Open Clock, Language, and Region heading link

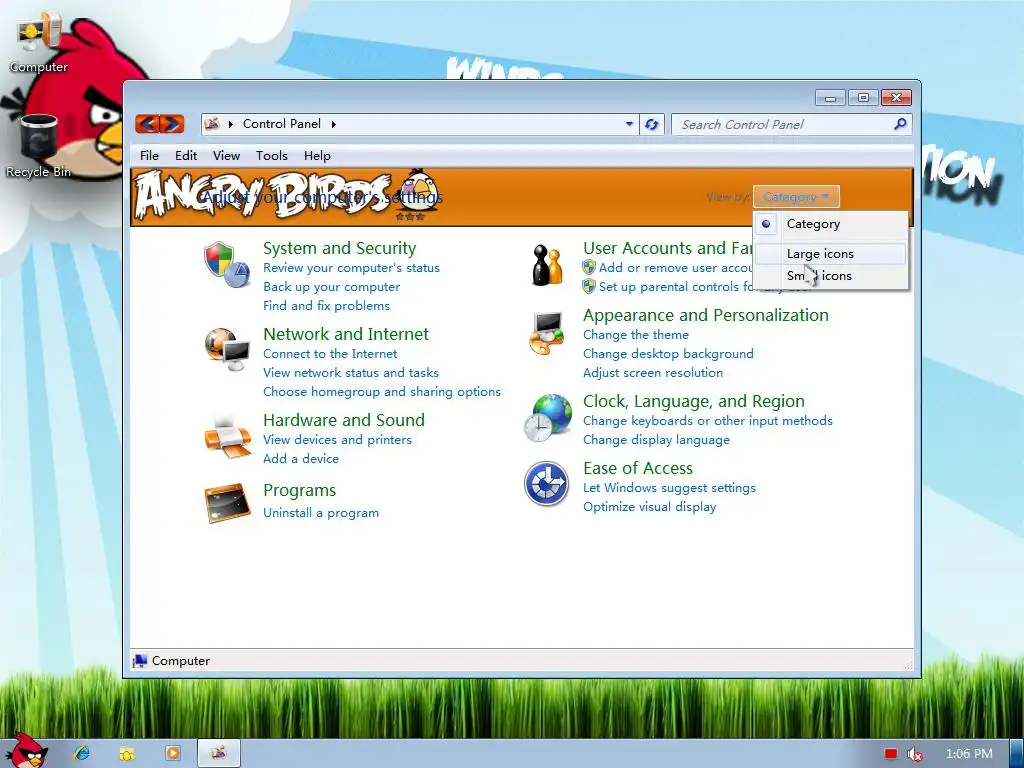pyautogui.click(x=694, y=401)
